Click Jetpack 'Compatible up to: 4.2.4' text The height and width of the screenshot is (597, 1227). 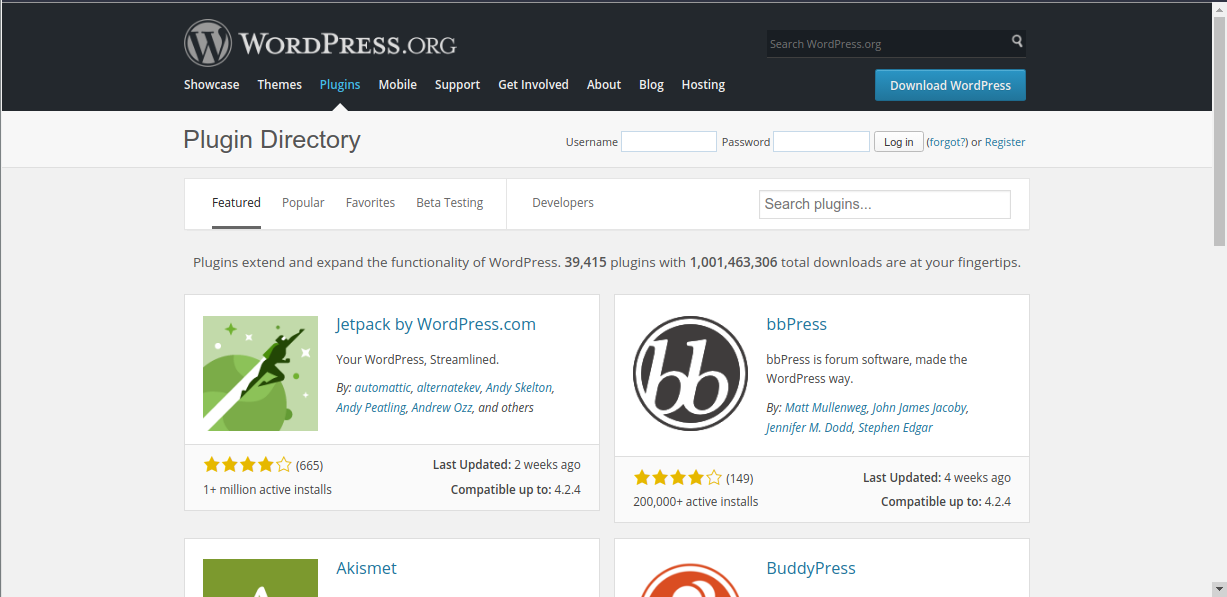coord(516,490)
